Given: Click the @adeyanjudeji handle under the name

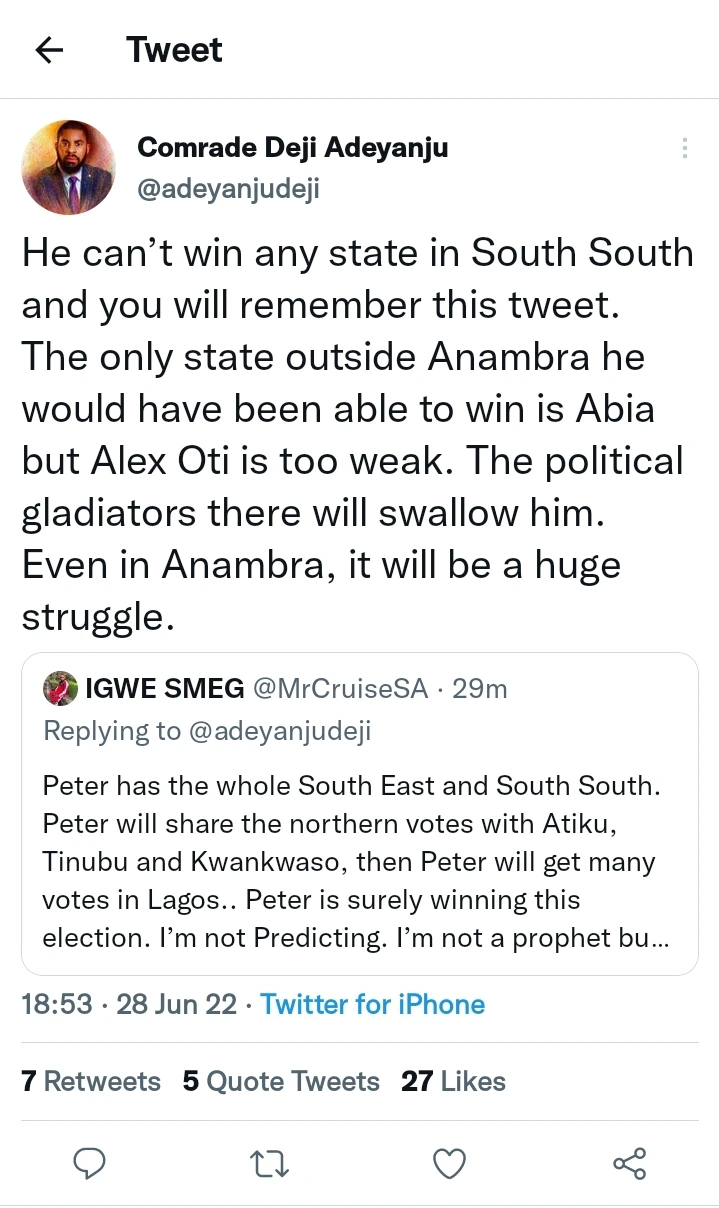Looking at the screenshot, I should click(x=228, y=189).
